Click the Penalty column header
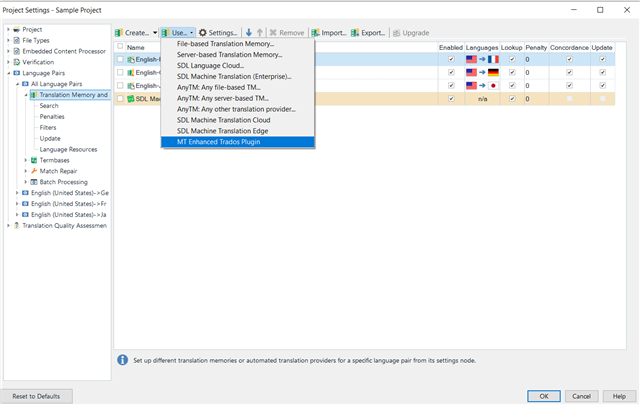The height and width of the screenshot is (405, 640). pos(536,48)
